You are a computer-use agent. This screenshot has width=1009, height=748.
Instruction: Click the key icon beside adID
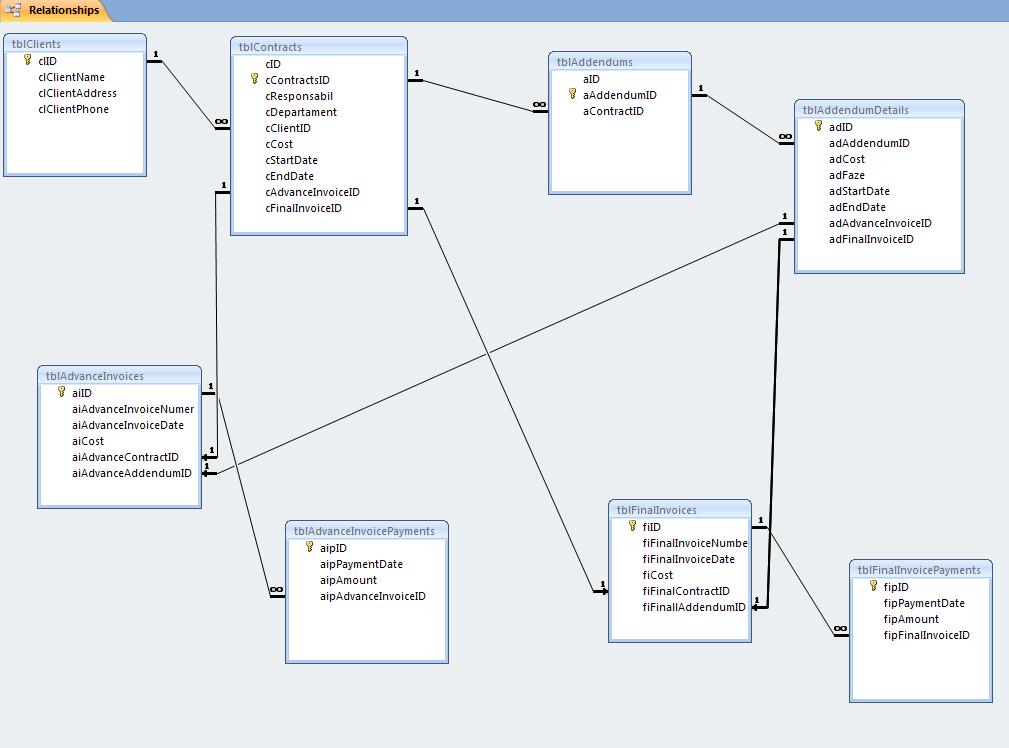(818, 126)
